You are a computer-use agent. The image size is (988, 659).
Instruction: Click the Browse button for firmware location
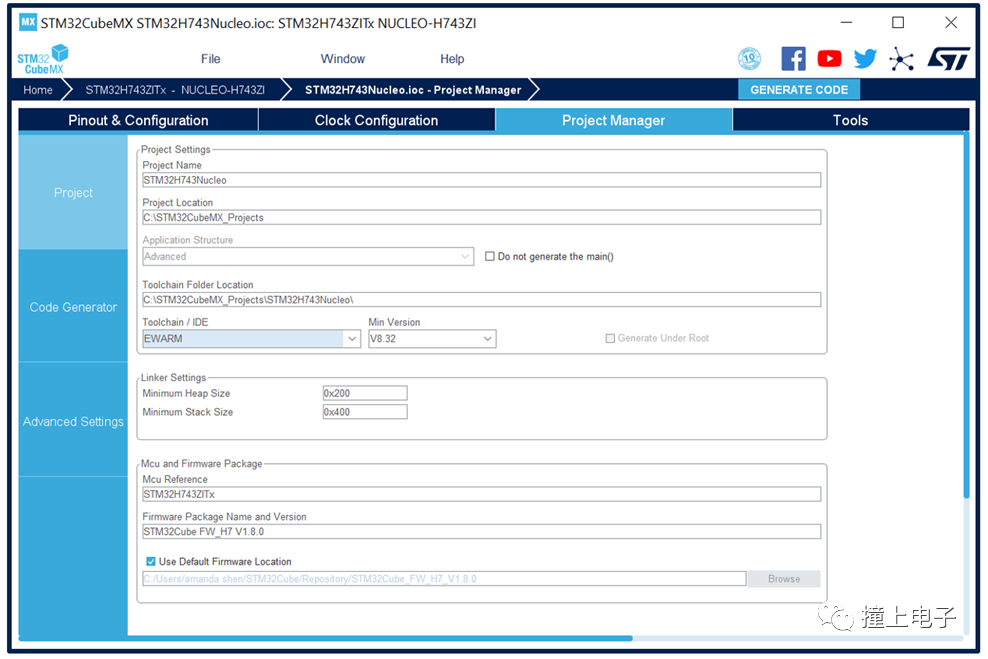click(x=784, y=578)
